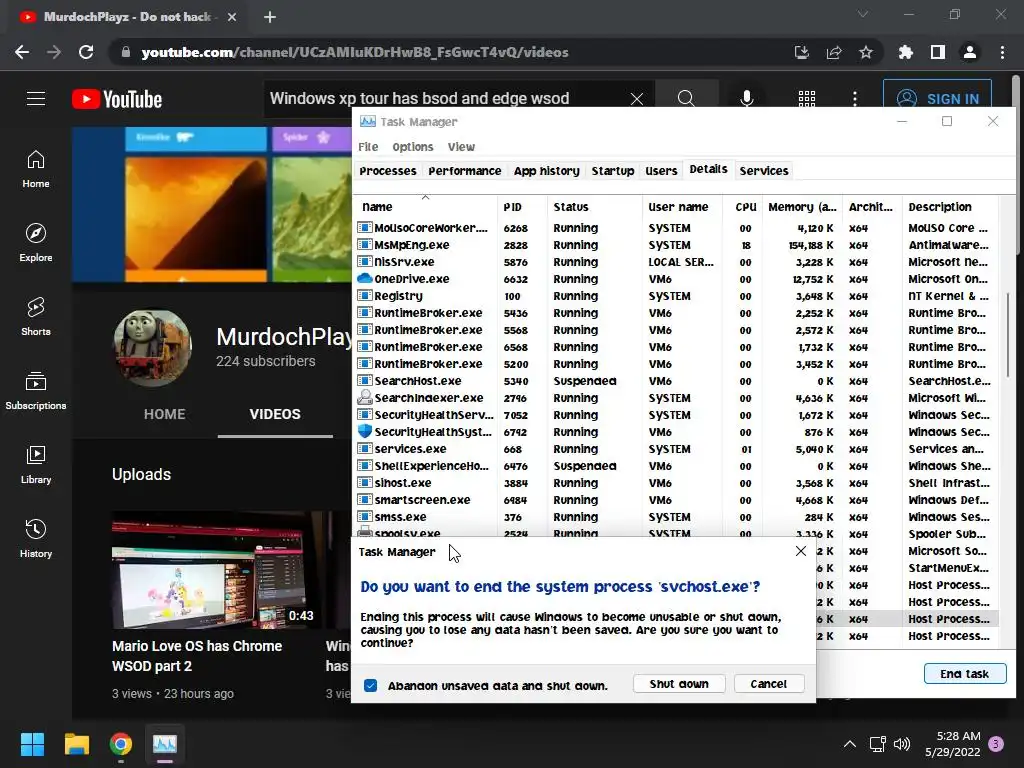Sort by the Memory column header
The width and height of the screenshot is (1024, 768).
point(802,206)
